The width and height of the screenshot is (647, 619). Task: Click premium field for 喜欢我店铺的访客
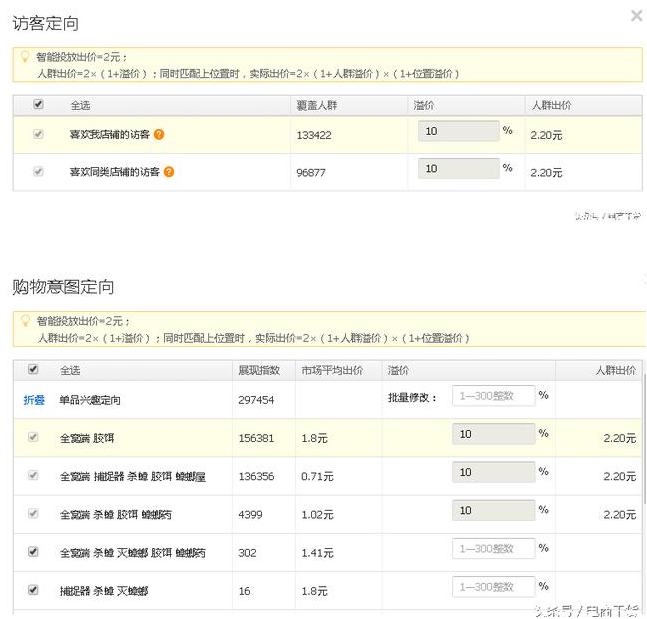pyautogui.click(x=458, y=131)
